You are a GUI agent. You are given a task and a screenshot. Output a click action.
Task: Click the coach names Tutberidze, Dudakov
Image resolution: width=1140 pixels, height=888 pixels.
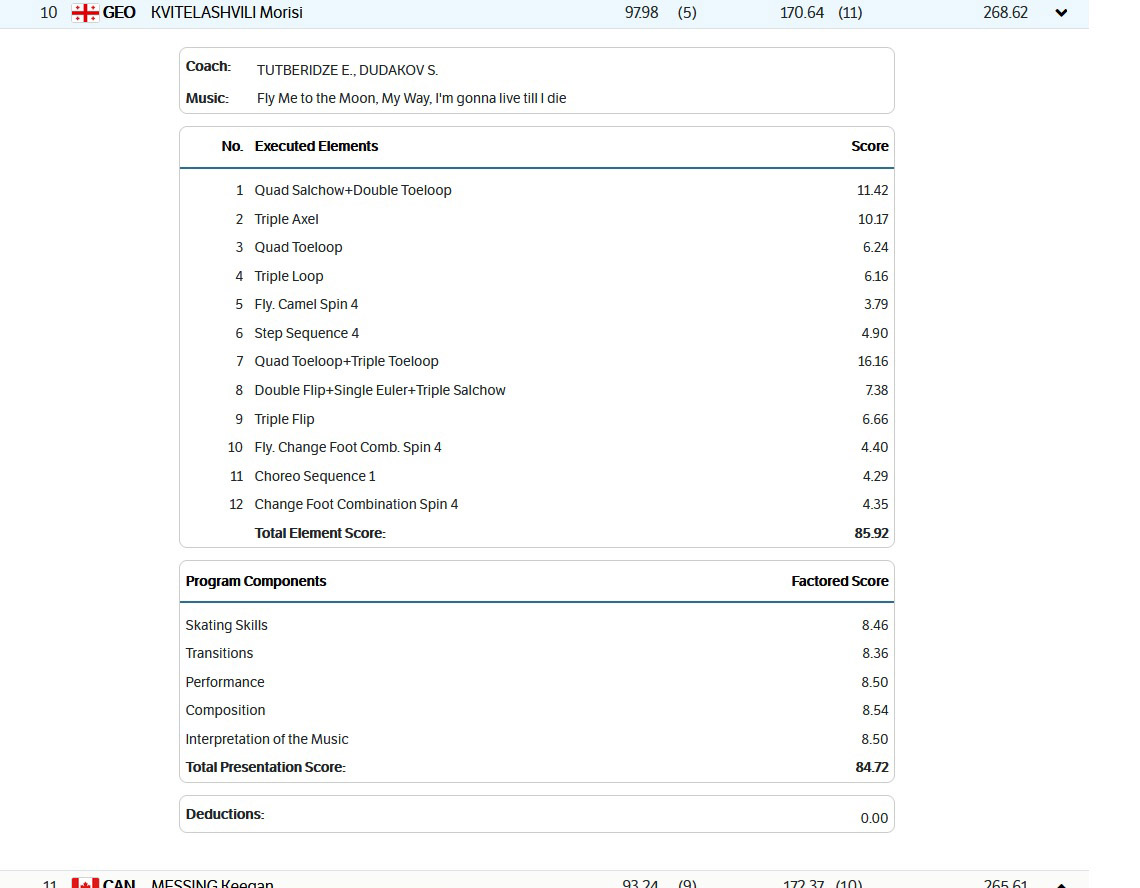347,70
